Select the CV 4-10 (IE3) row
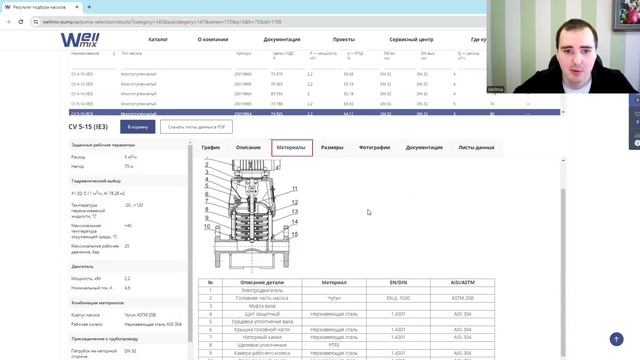The width and height of the screenshot is (640, 360). [x=314, y=74]
